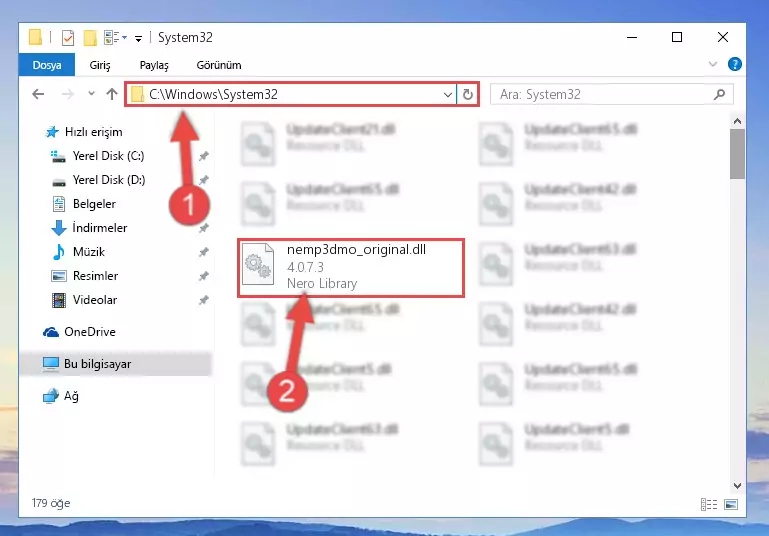This screenshot has height=536, width=769.
Task: Click the Bu bilgisayar computer icon
Action: 51,364
